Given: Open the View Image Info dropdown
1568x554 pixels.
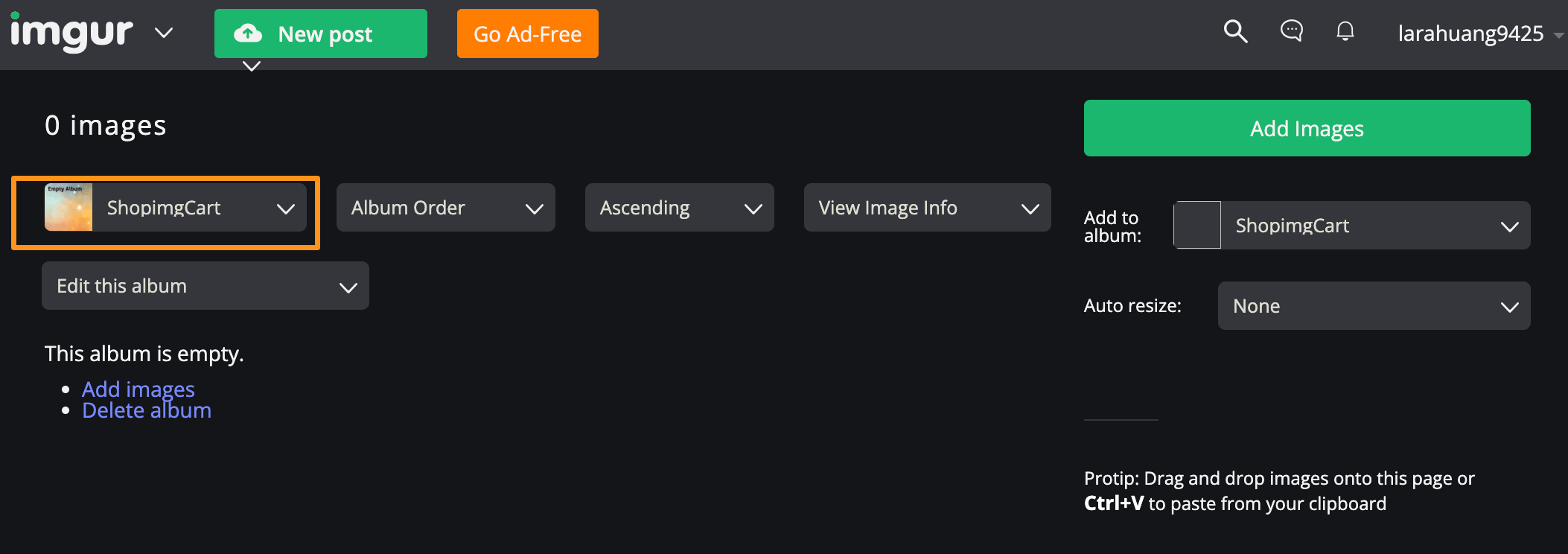Looking at the screenshot, I should (927, 208).
